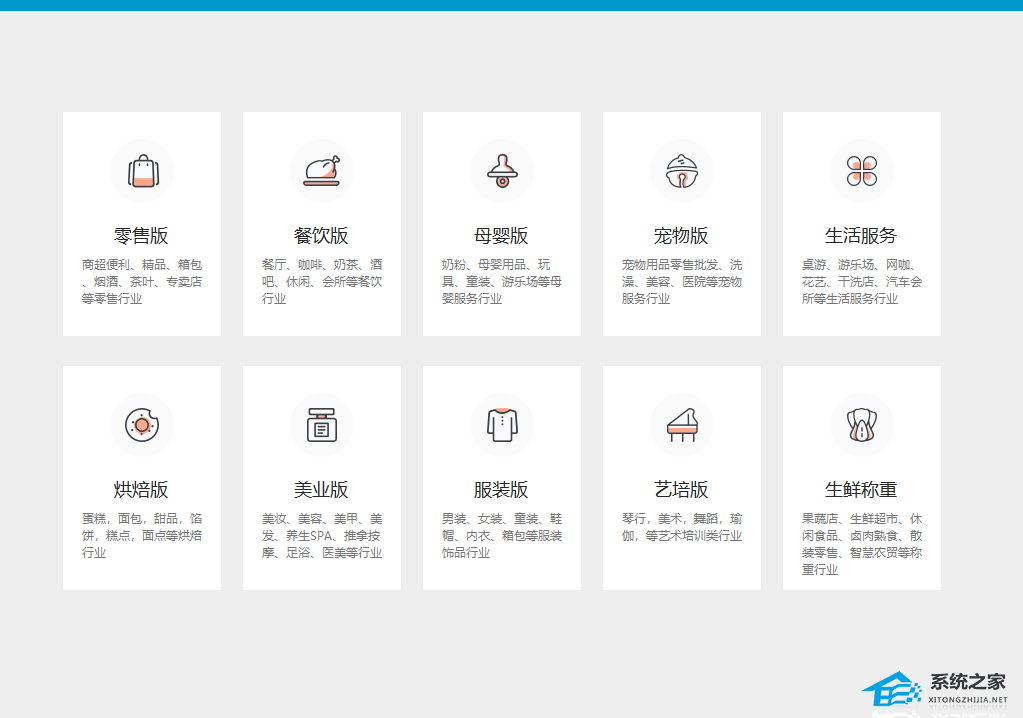Viewport: 1023px width, 718px height.
Task: Pick the 生活服务 title
Action: coord(861,235)
